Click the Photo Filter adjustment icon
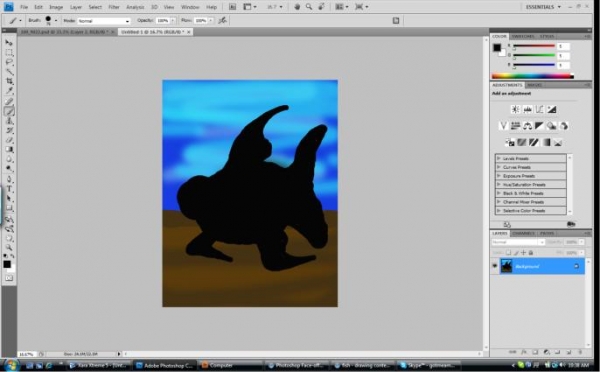 (x=551, y=126)
